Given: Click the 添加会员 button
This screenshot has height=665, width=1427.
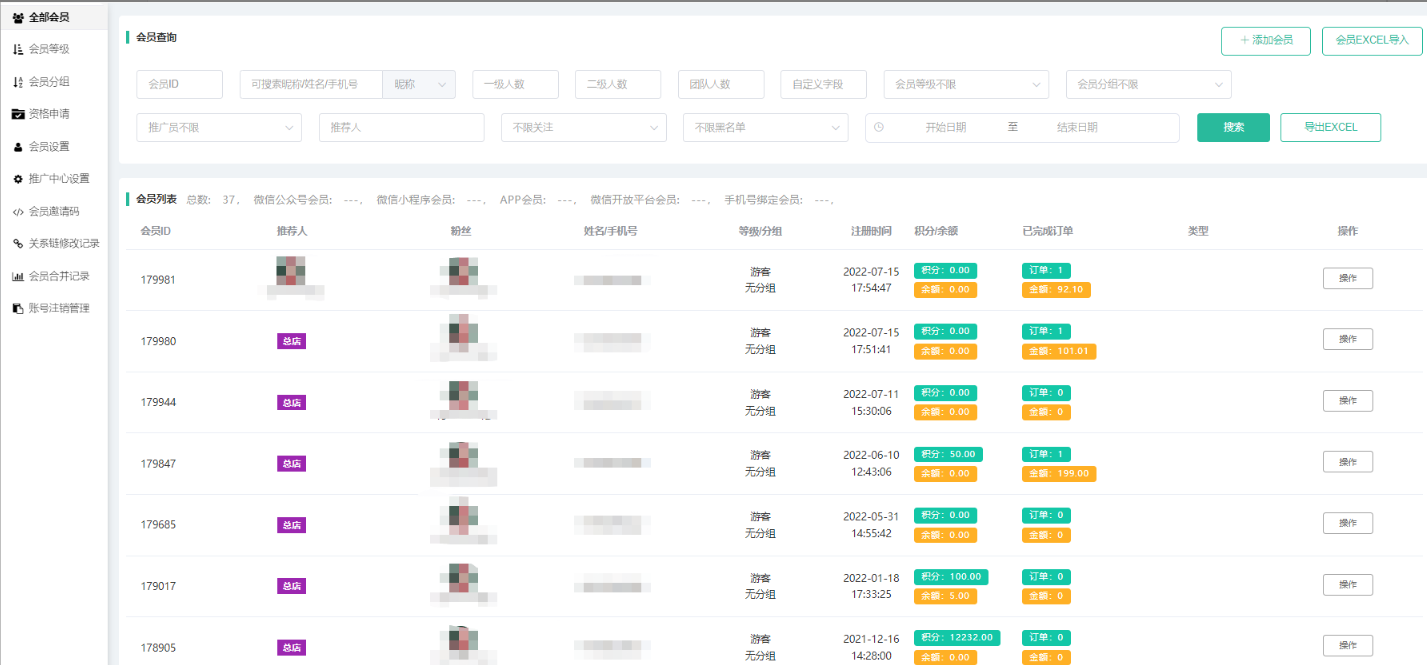Looking at the screenshot, I should [x=1265, y=41].
